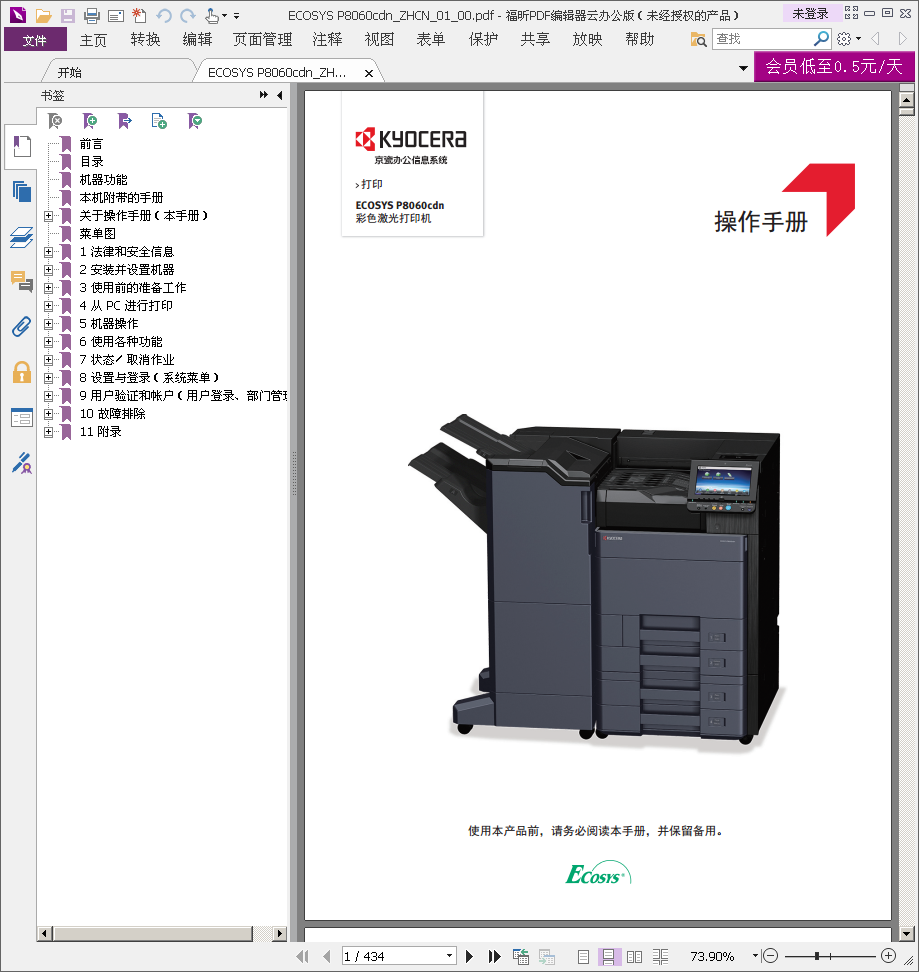Click the magnifier icon in the find box
Image resolution: width=919 pixels, height=972 pixels.
click(x=820, y=38)
